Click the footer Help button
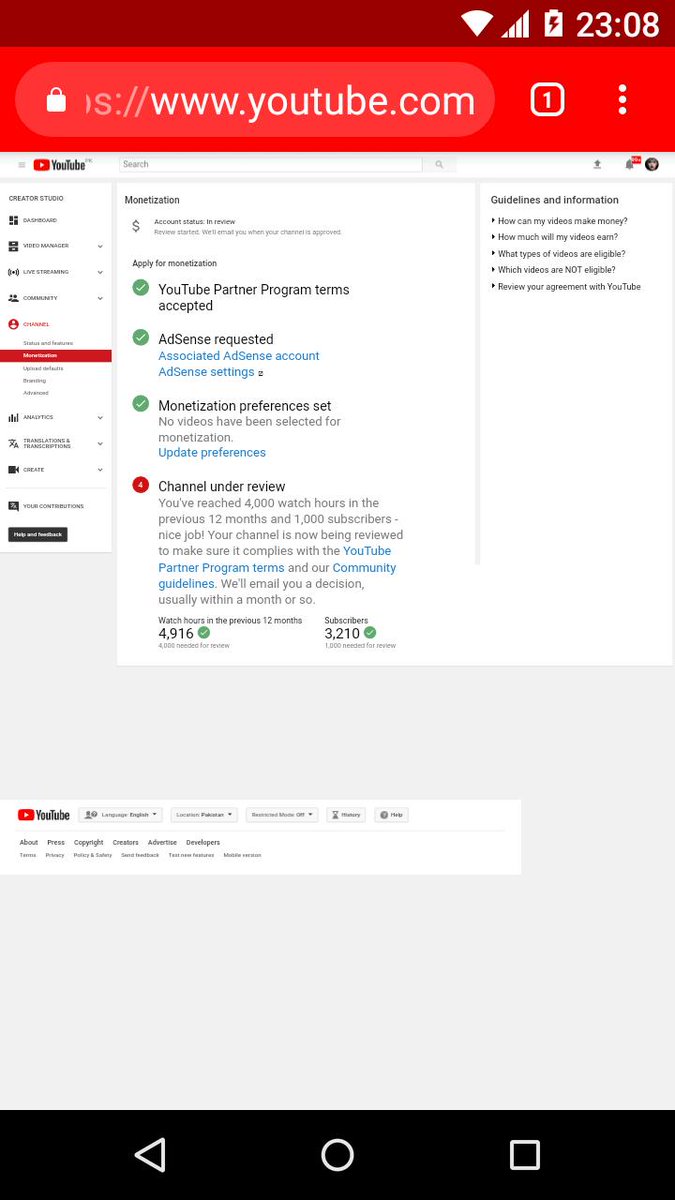675x1200 pixels. pos(392,815)
